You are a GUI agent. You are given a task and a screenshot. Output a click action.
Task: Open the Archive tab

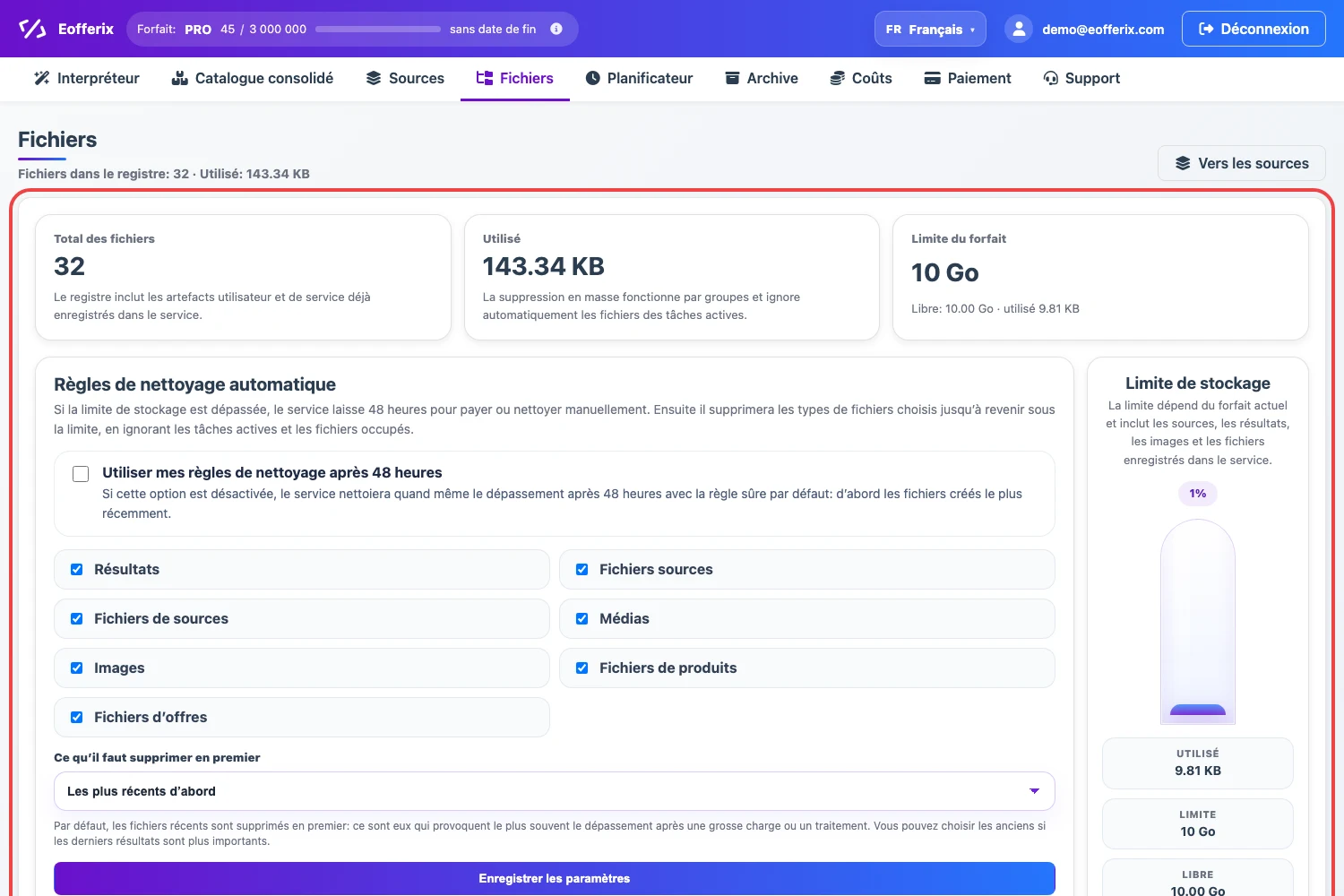coord(762,78)
